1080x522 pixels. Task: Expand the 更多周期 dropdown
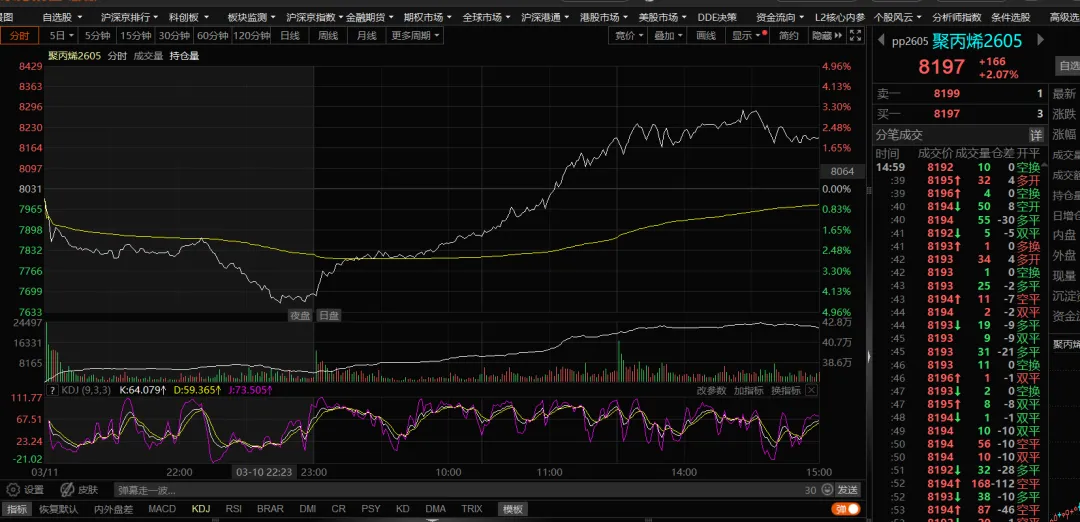click(414, 36)
